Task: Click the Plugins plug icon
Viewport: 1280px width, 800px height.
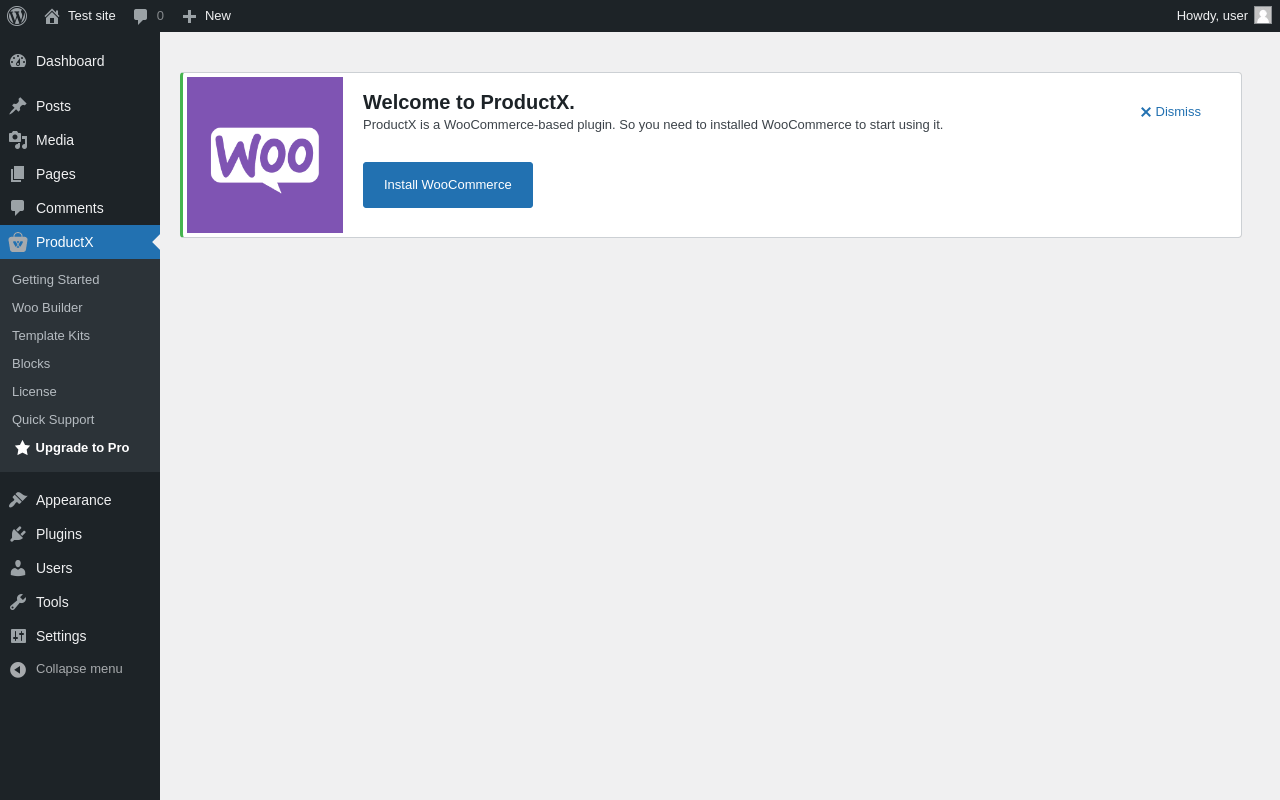Action: [x=18, y=534]
